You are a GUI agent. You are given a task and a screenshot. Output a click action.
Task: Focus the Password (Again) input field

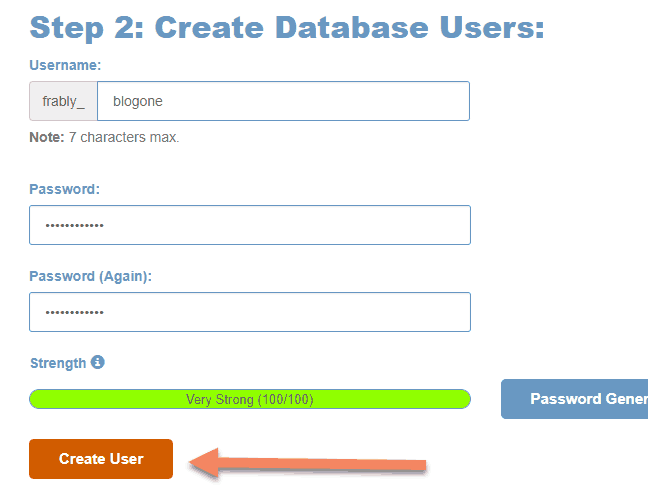pos(250,312)
